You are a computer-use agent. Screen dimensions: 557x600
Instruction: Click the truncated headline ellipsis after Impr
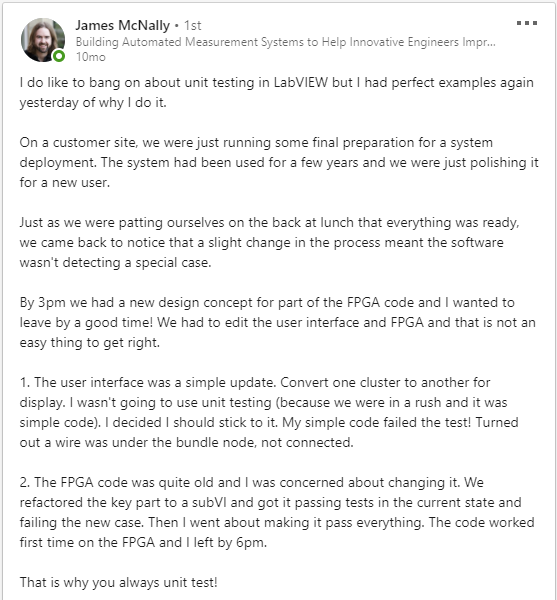[x=490, y=42]
